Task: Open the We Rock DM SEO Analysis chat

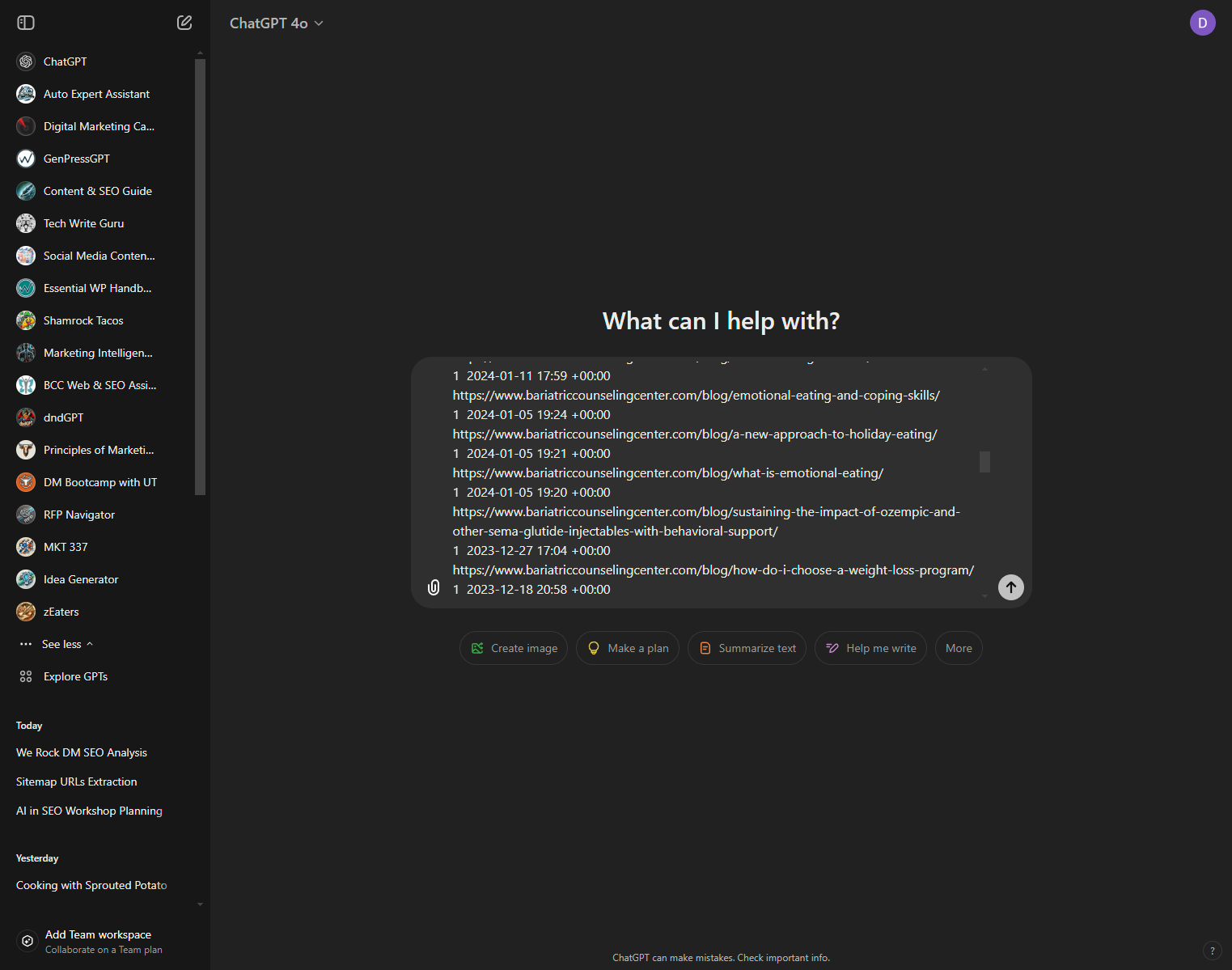Action: point(82,752)
